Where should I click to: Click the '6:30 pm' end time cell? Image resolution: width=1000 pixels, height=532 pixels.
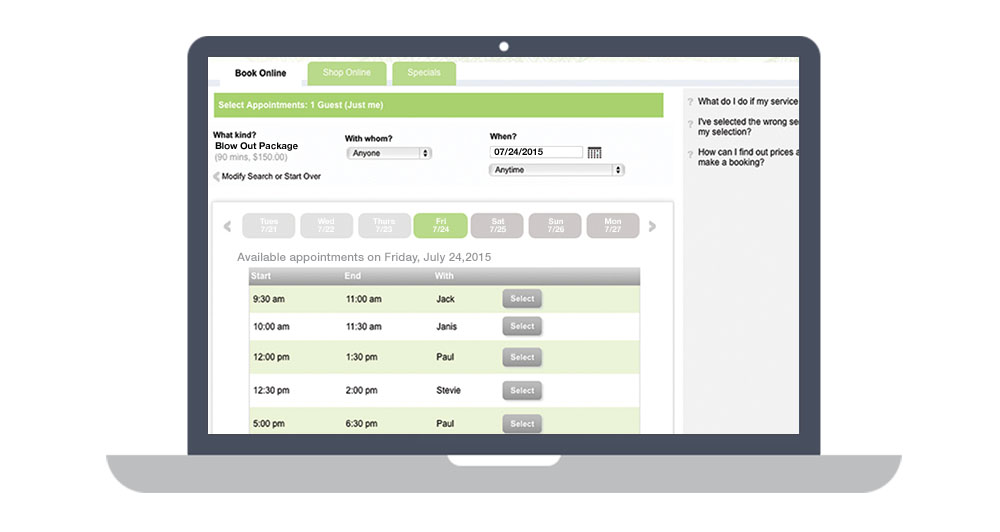362,424
